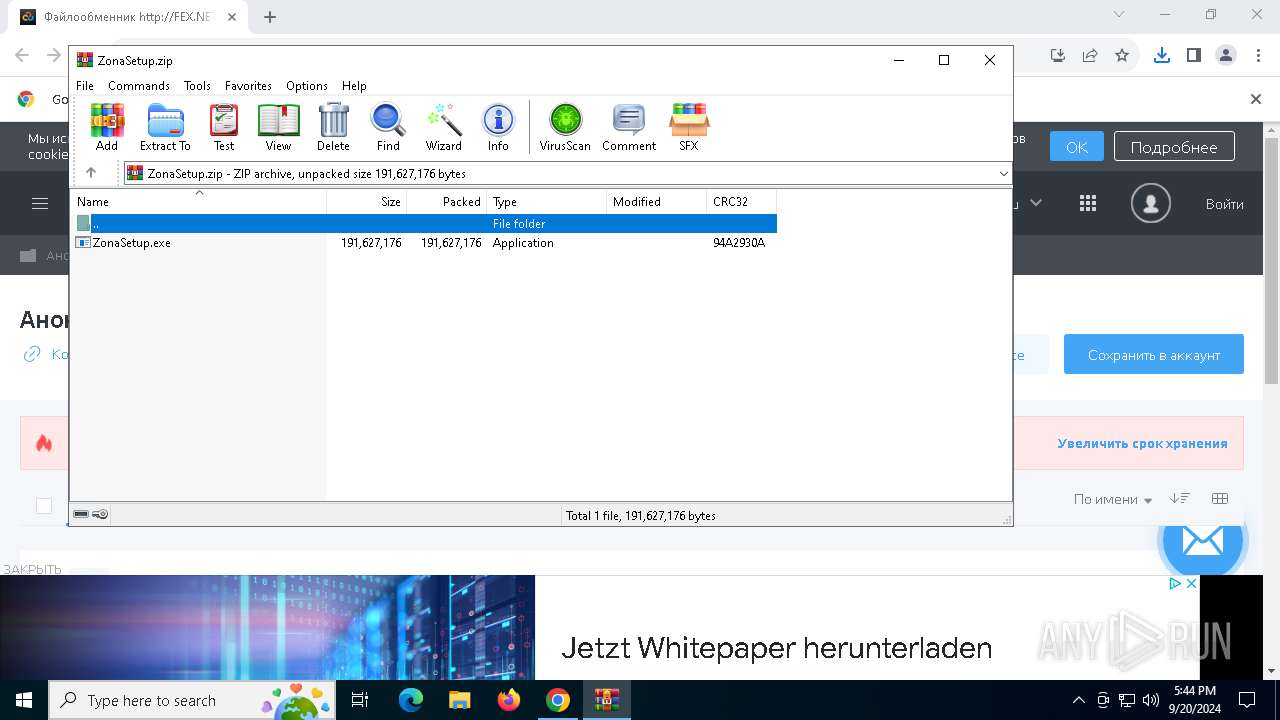Open the apps grid icon on FEX page
This screenshot has width=1280, height=720.
tap(1088, 204)
